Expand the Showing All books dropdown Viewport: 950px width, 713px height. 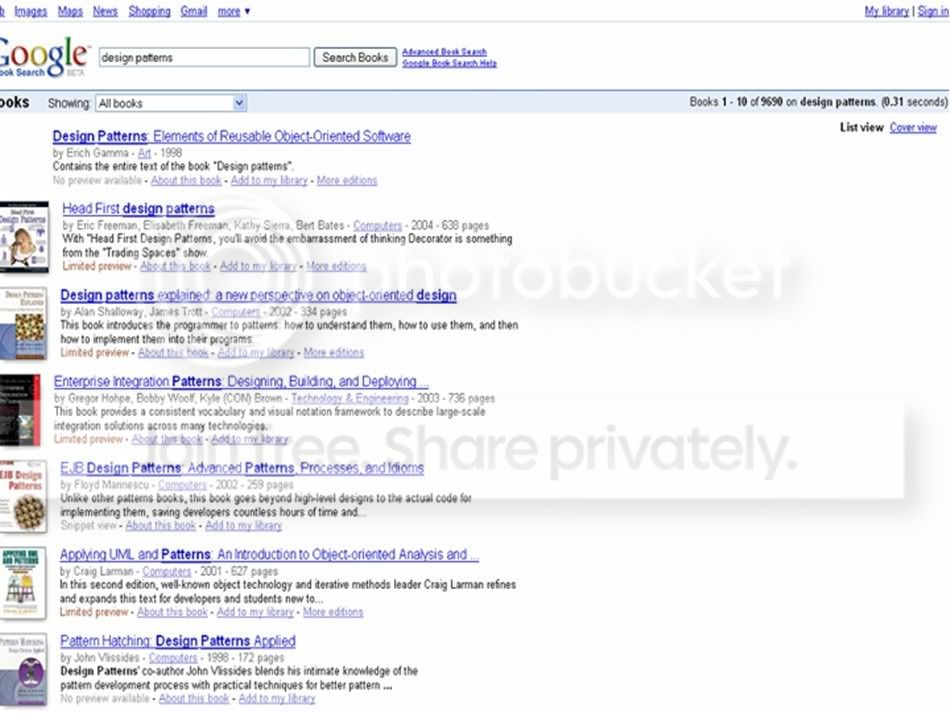coord(171,104)
